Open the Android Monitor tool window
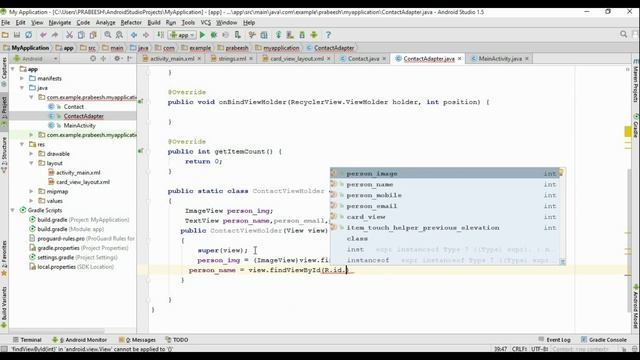 point(80,340)
